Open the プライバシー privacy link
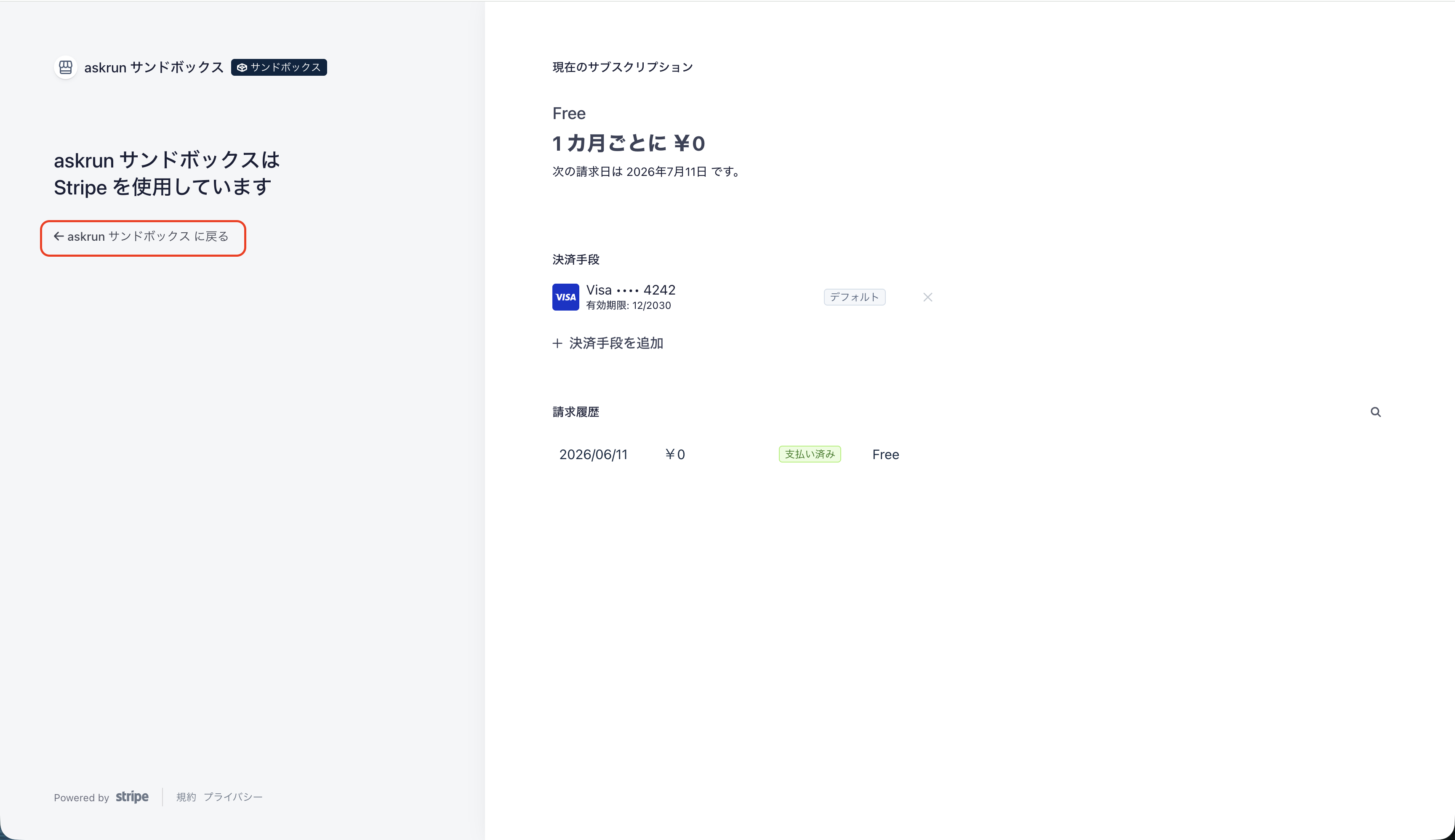The height and width of the screenshot is (840, 1455). coord(232,797)
